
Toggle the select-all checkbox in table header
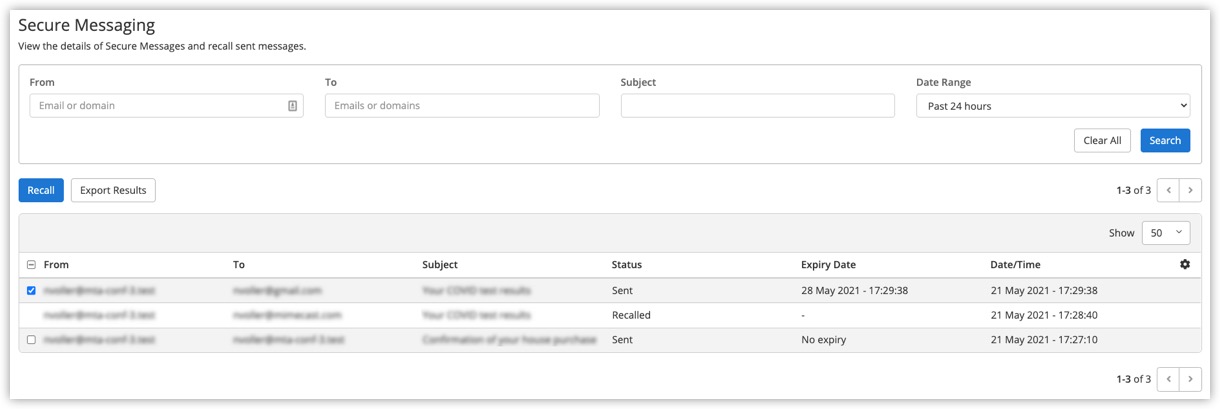(x=31, y=265)
